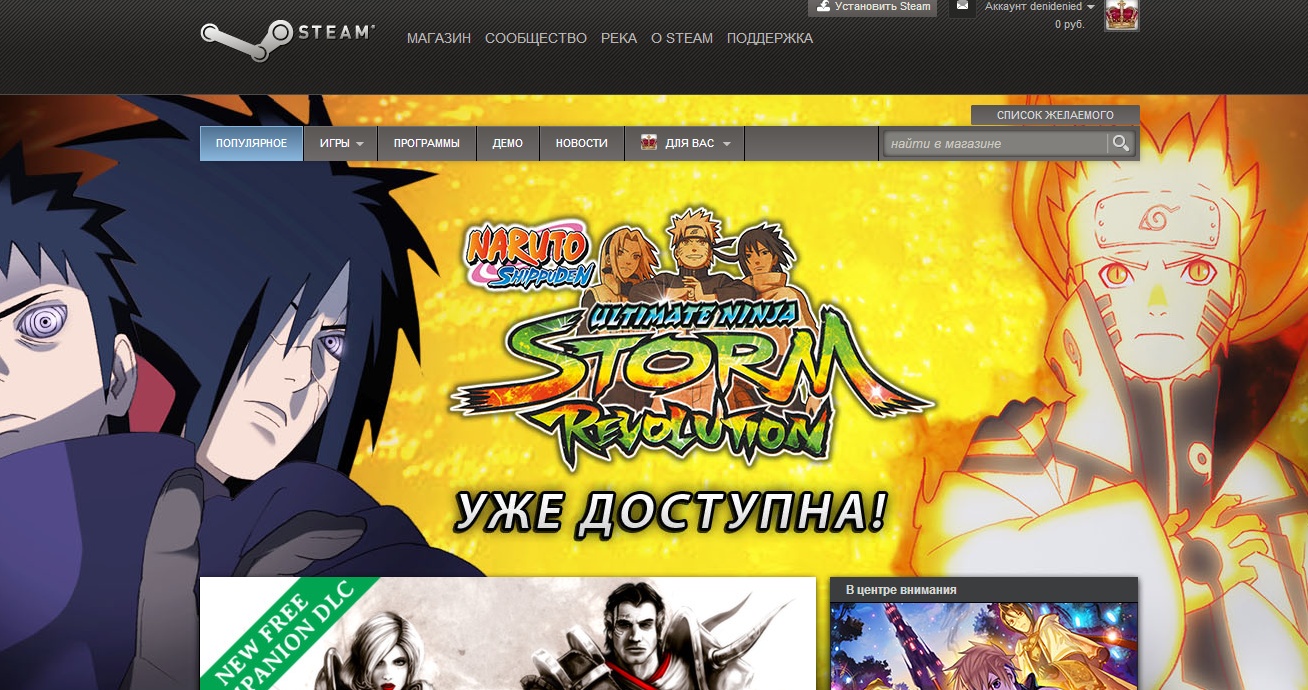Open the inbox envelope icon
The image size is (1308, 690).
pos(962,7)
